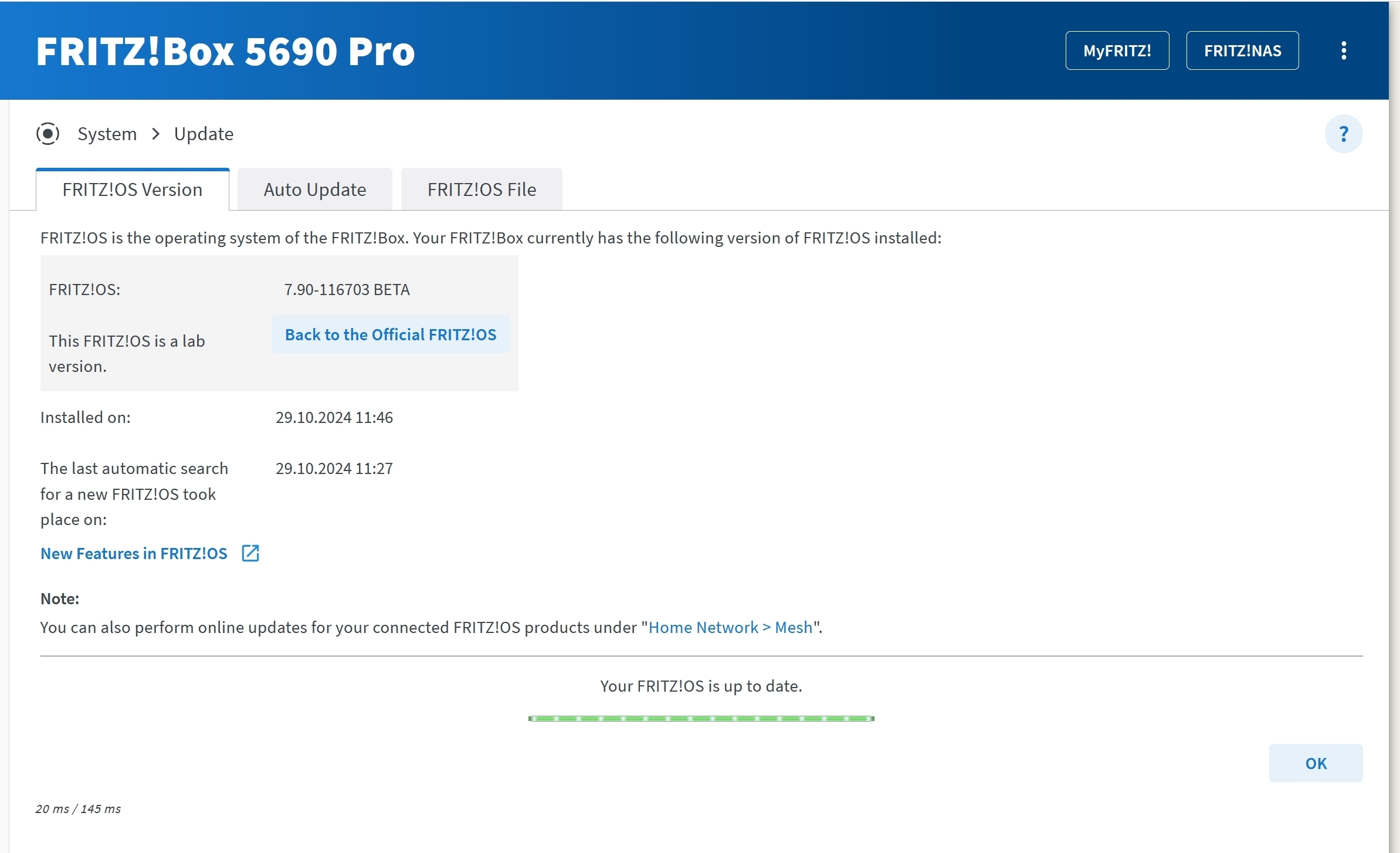Viewport: 1400px width, 853px height.
Task: Click the 'Note:' heading
Action: 60,598
